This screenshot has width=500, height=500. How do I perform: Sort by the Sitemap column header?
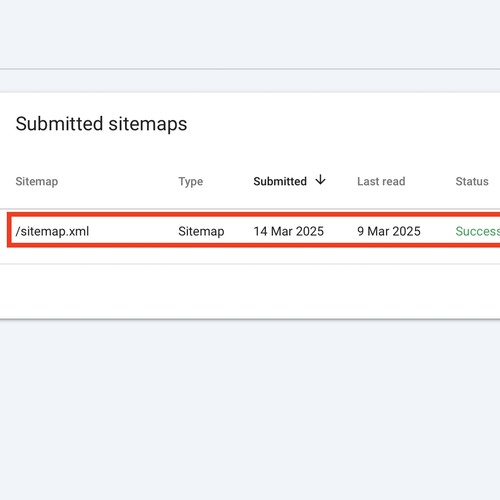[x=37, y=181]
